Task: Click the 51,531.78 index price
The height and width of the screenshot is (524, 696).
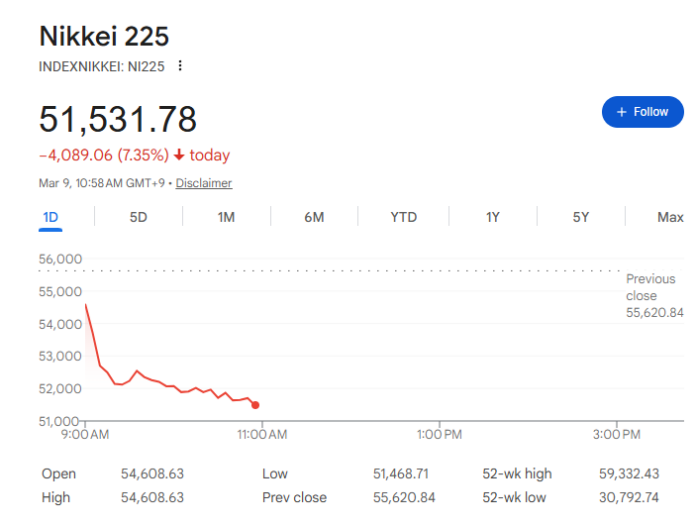Action: click(x=118, y=119)
